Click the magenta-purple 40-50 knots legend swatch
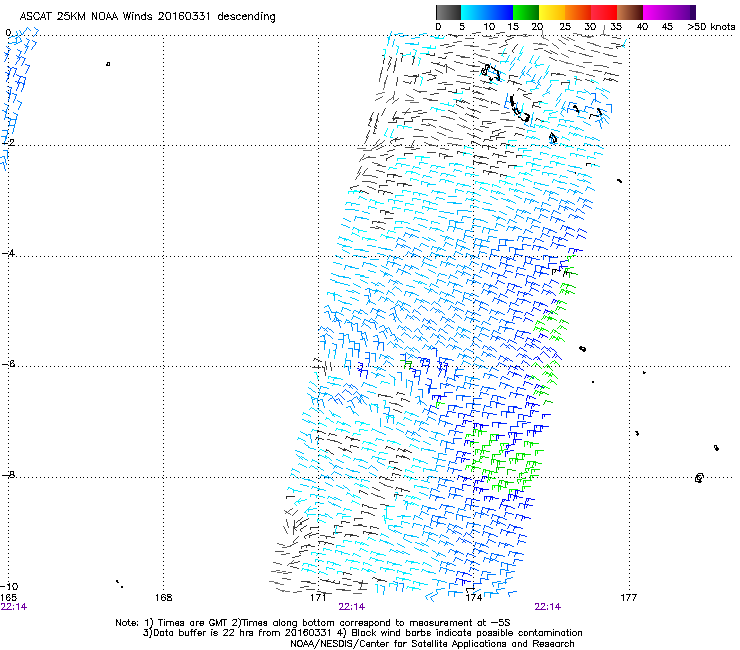 pyautogui.click(x=669, y=12)
